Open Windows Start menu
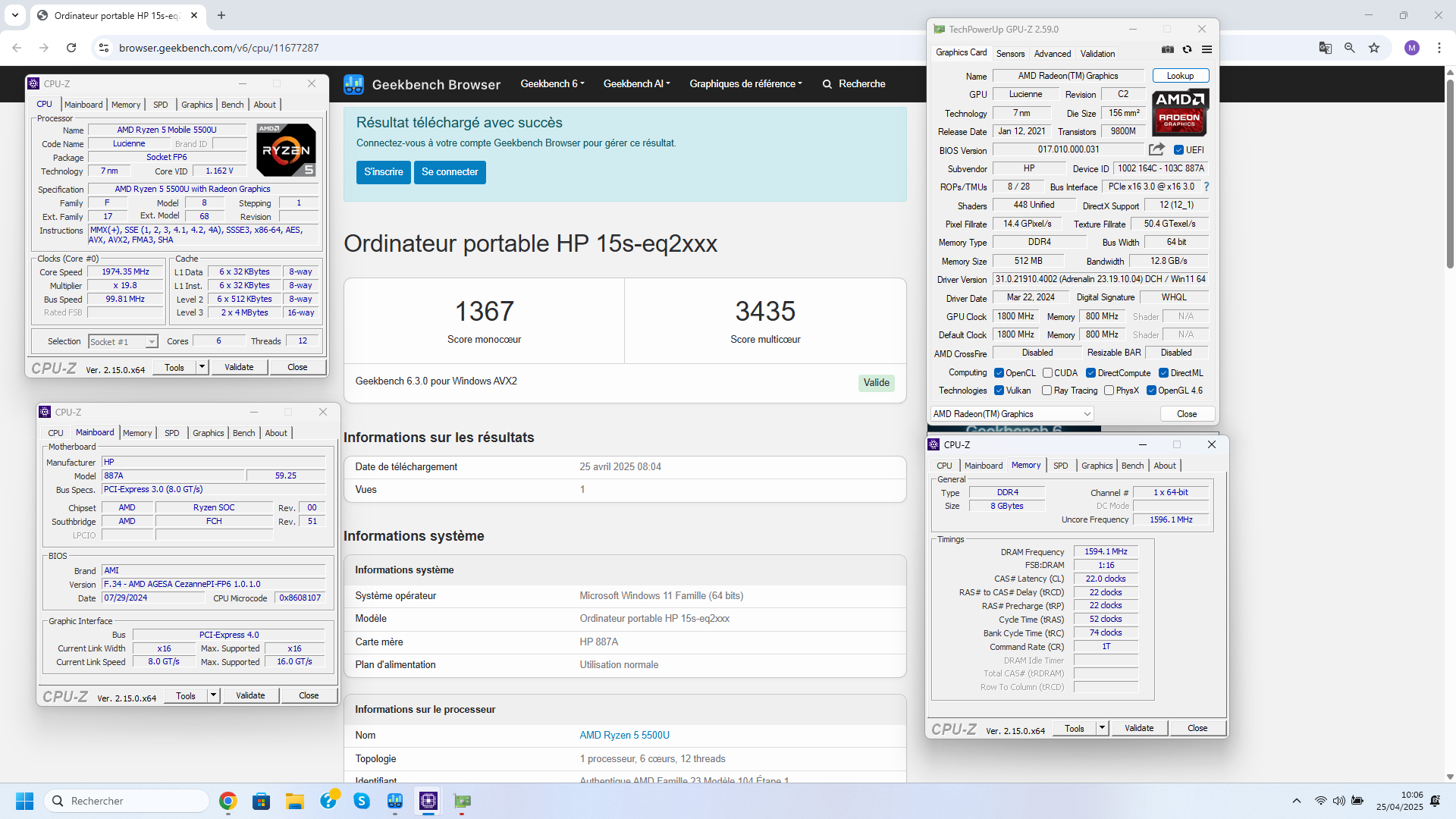This screenshot has width=1456, height=819. click(24, 801)
